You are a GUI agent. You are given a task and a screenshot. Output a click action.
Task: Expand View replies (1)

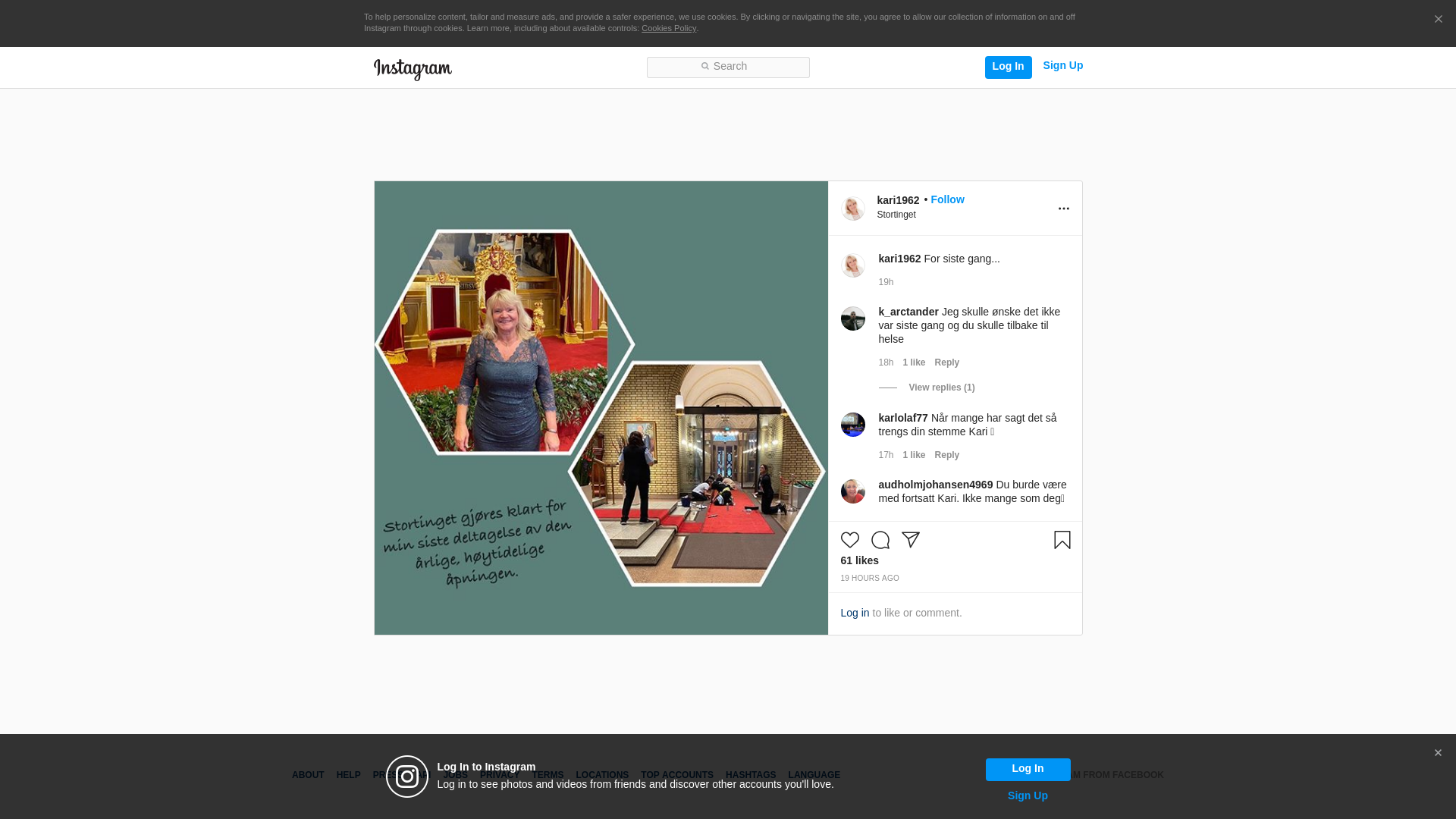click(941, 388)
